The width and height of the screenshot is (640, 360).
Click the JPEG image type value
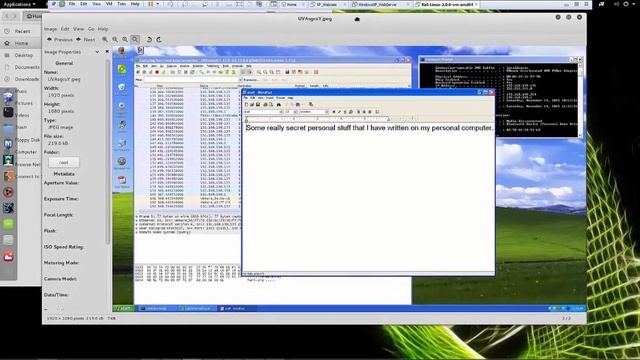pos(61,127)
